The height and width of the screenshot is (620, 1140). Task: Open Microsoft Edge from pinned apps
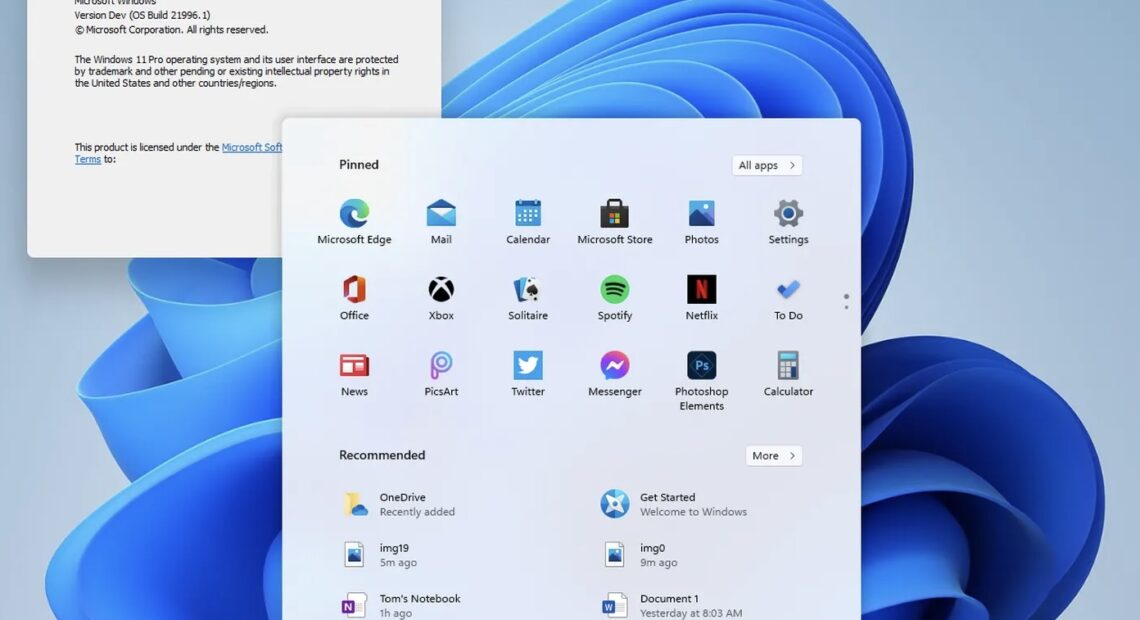point(354,218)
